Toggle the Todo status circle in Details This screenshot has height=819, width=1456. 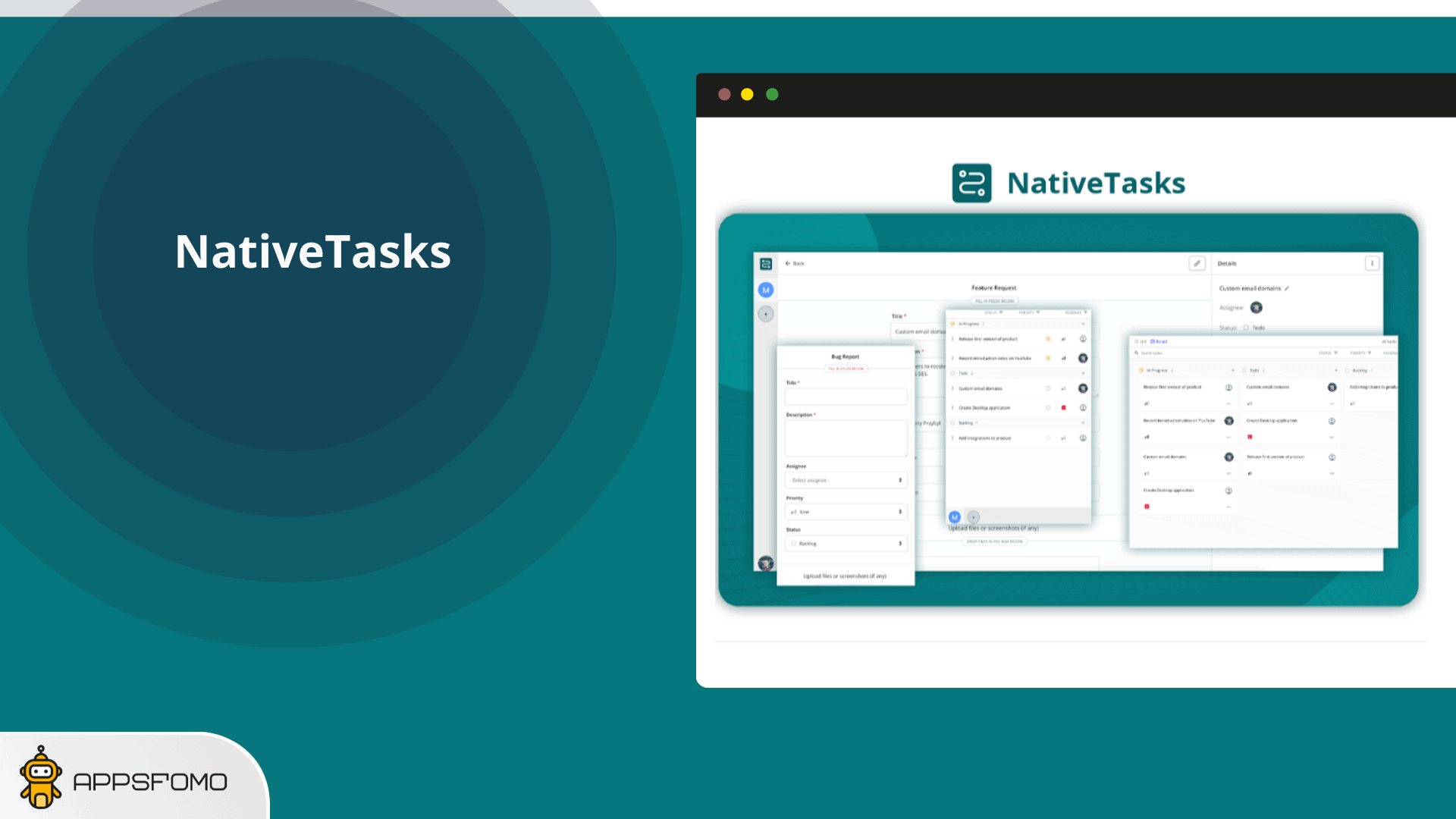click(x=1246, y=328)
